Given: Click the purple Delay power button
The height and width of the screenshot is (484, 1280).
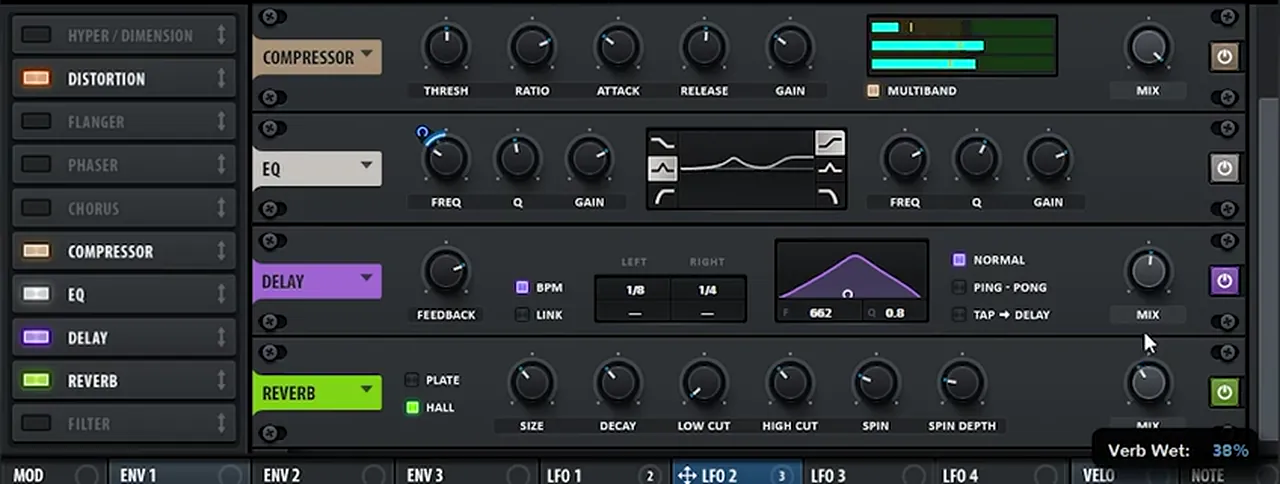Looking at the screenshot, I should click(x=1224, y=280).
